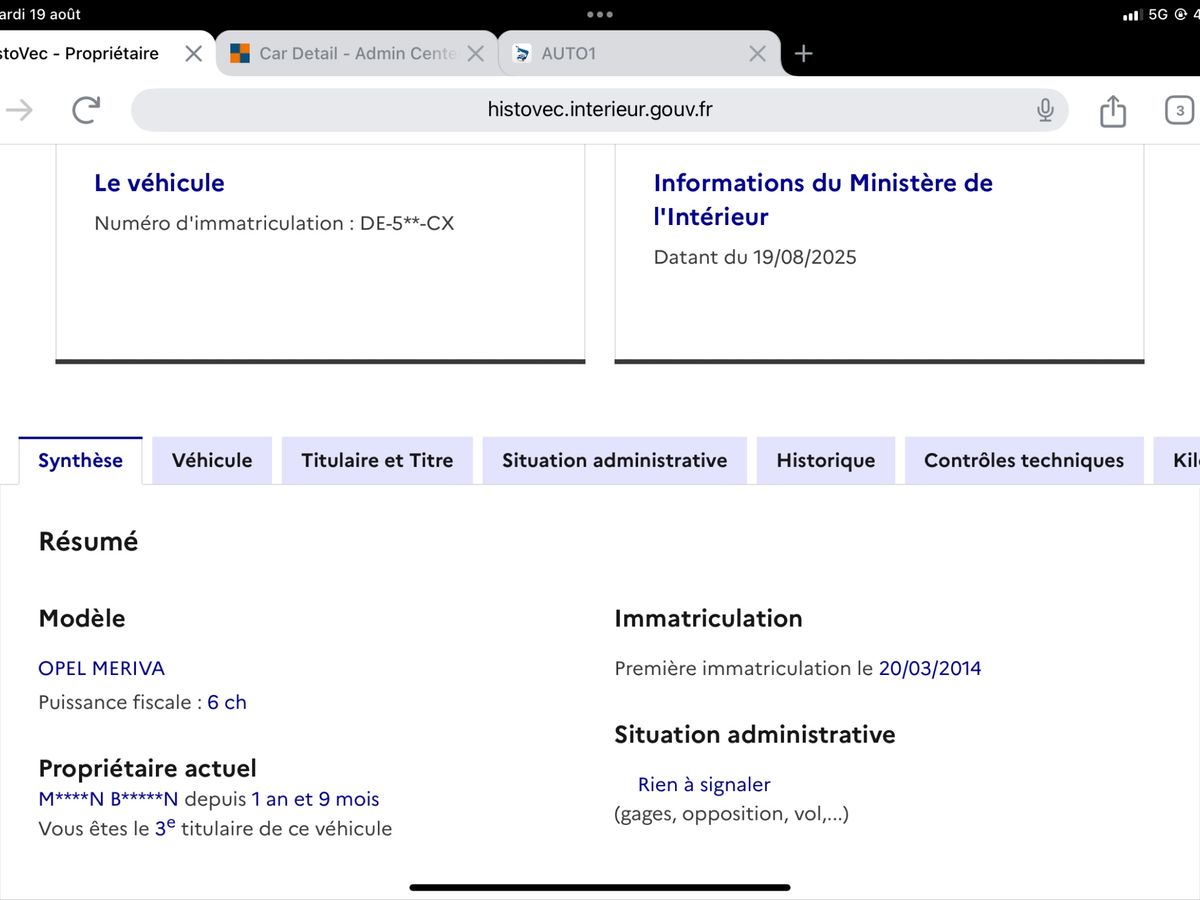
Task: Open the share sheet icon
Action: pyautogui.click(x=1113, y=110)
